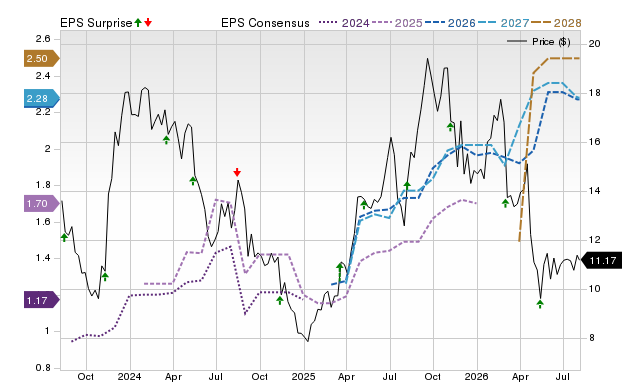Viewport: 640px width, 382px height.
Task: Click the dark purple 1.17 value tag
Action: pyautogui.click(x=41, y=300)
